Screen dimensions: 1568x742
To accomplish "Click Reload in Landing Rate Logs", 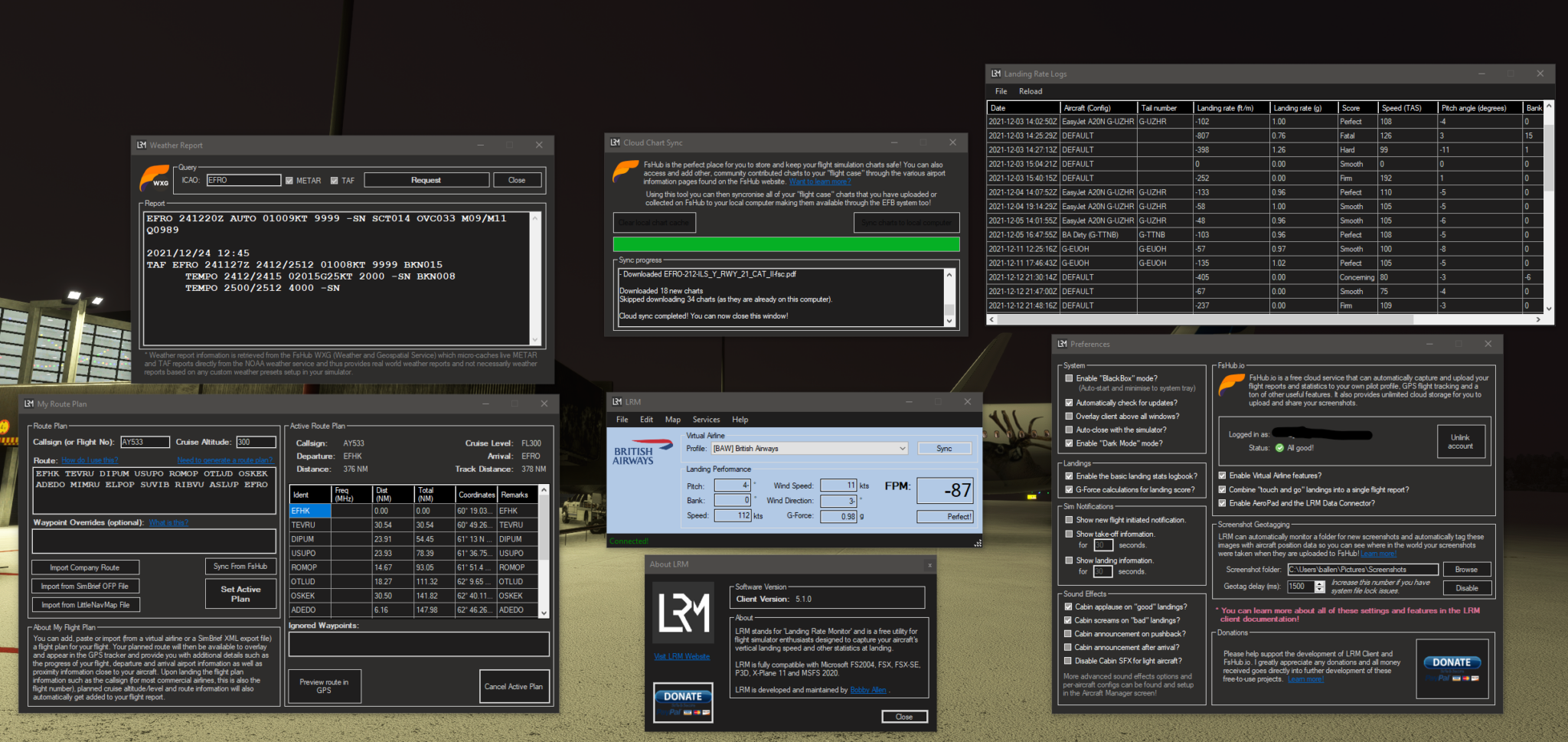I will 1030,91.
